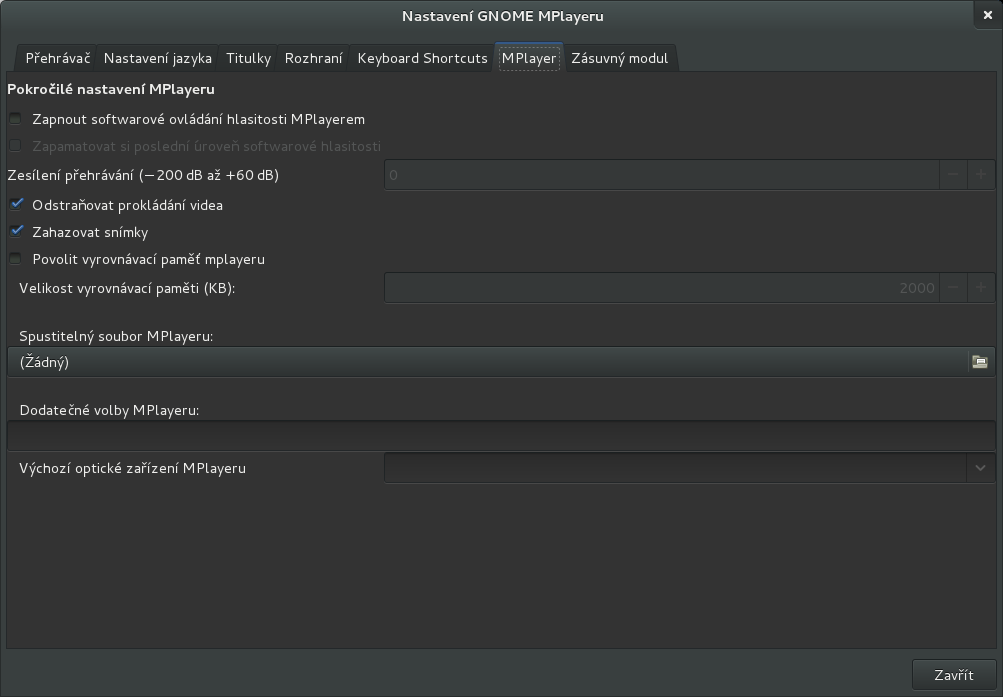
Task: Click the Nastavení GNOME MPlayeru title text
Action: click(x=503, y=16)
